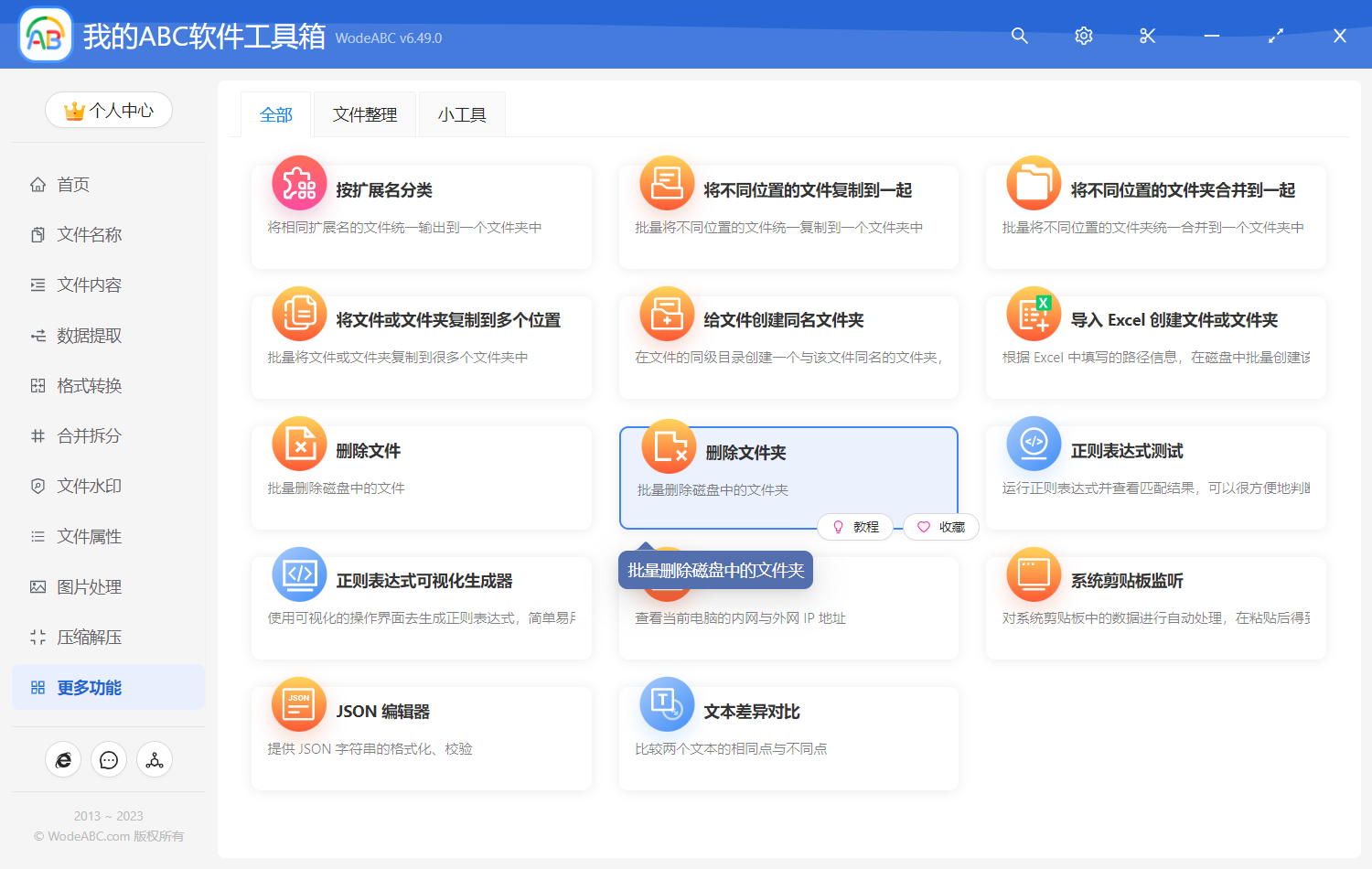Switch to the 小工具 tab
The height and width of the screenshot is (869, 1372).
point(462,115)
